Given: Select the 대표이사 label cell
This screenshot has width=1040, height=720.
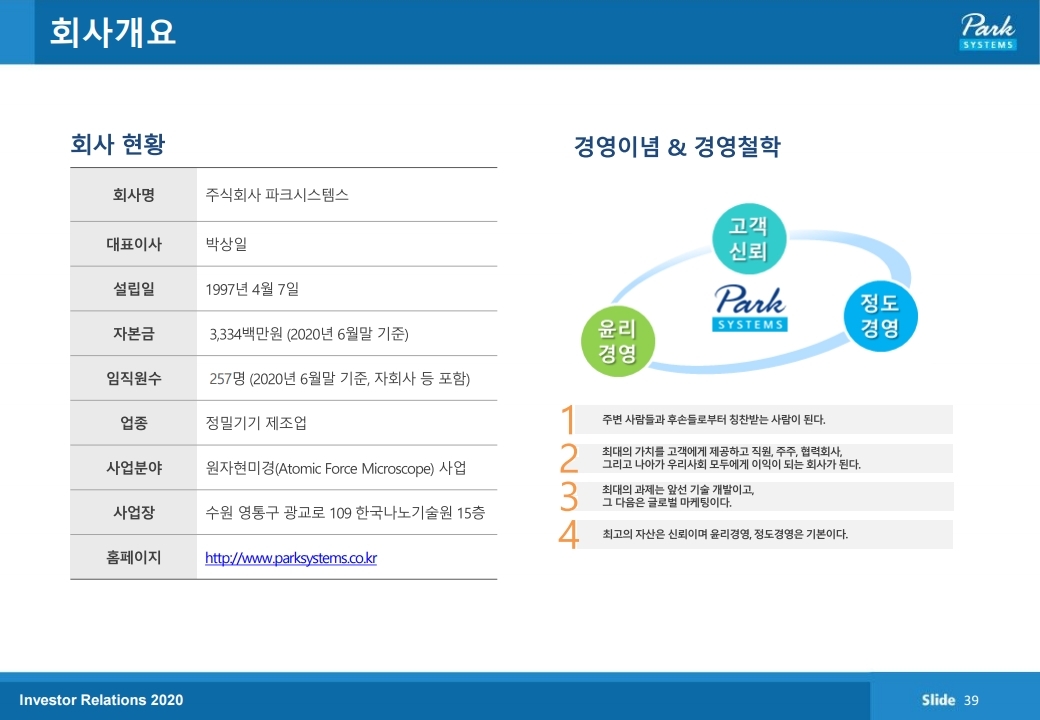Looking at the screenshot, I should [133, 244].
